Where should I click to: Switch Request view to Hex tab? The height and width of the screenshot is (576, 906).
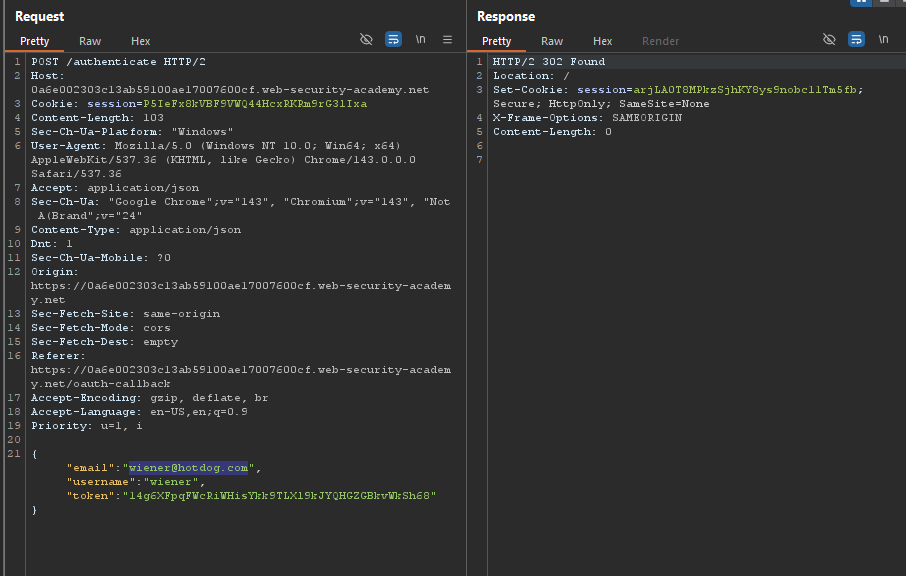pyautogui.click(x=140, y=41)
